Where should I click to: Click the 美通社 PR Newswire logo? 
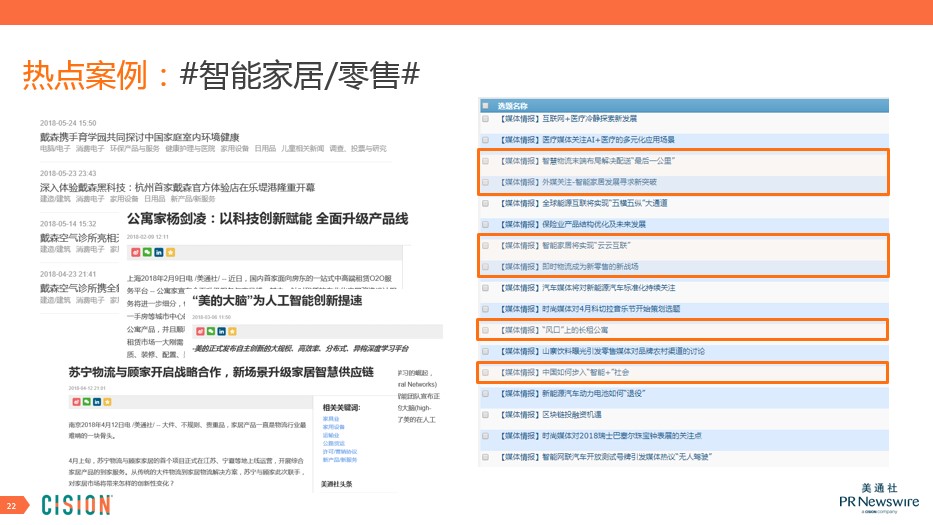(x=879, y=498)
